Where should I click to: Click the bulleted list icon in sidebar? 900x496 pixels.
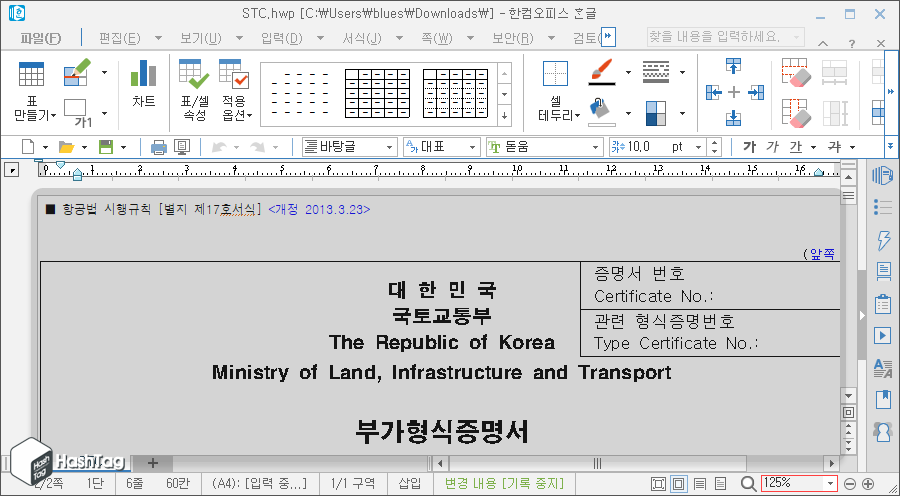(883, 207)
